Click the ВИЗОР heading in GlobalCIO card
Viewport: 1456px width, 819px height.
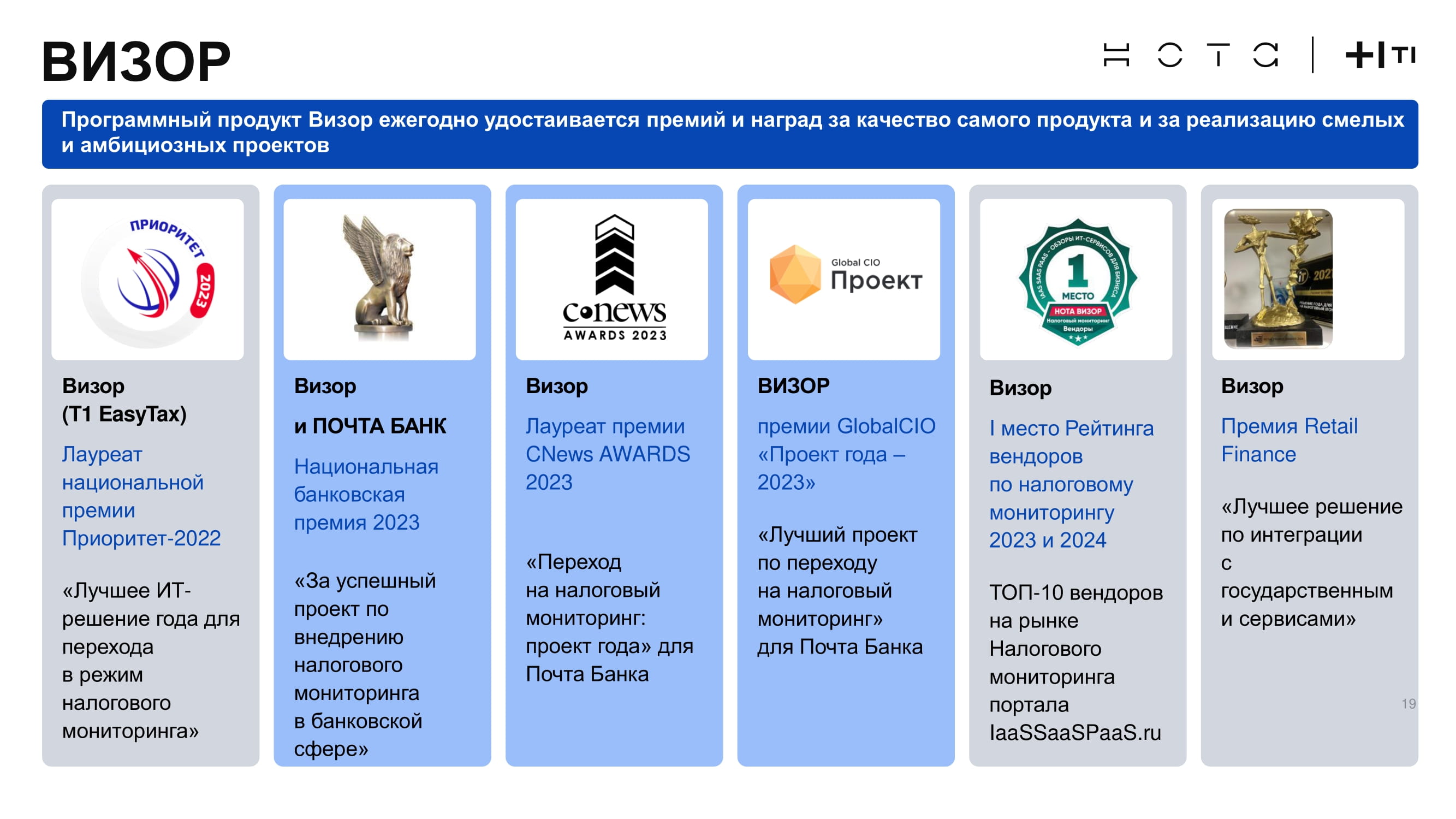(794, 385)
